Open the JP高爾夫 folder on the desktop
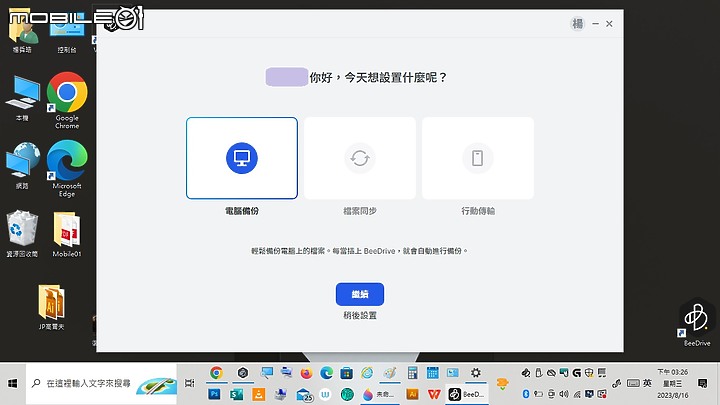 pos(51,307)
